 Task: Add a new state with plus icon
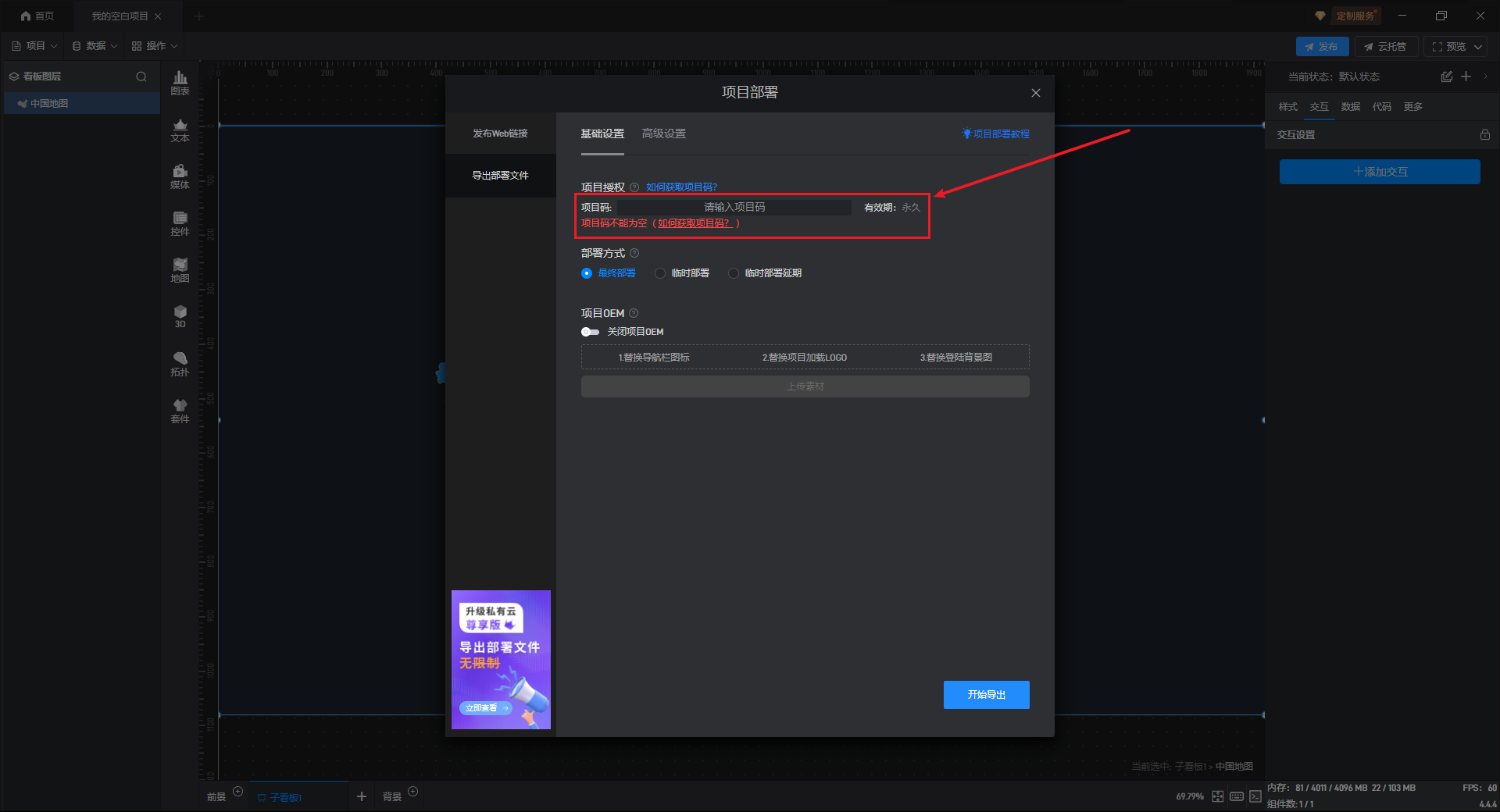click(x=1466, y=77)
